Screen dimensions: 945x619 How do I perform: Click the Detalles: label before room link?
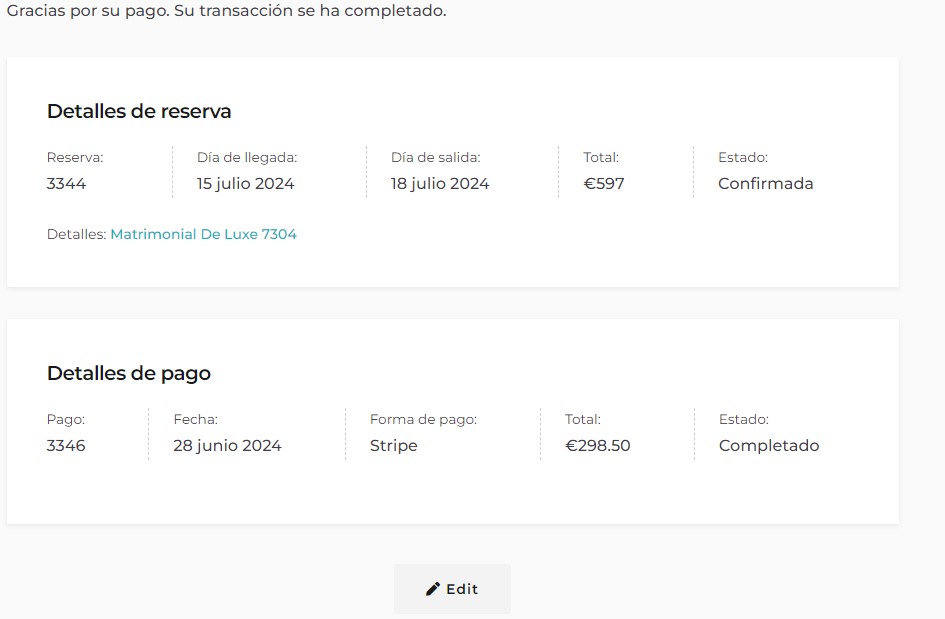[x=77, y=234]
